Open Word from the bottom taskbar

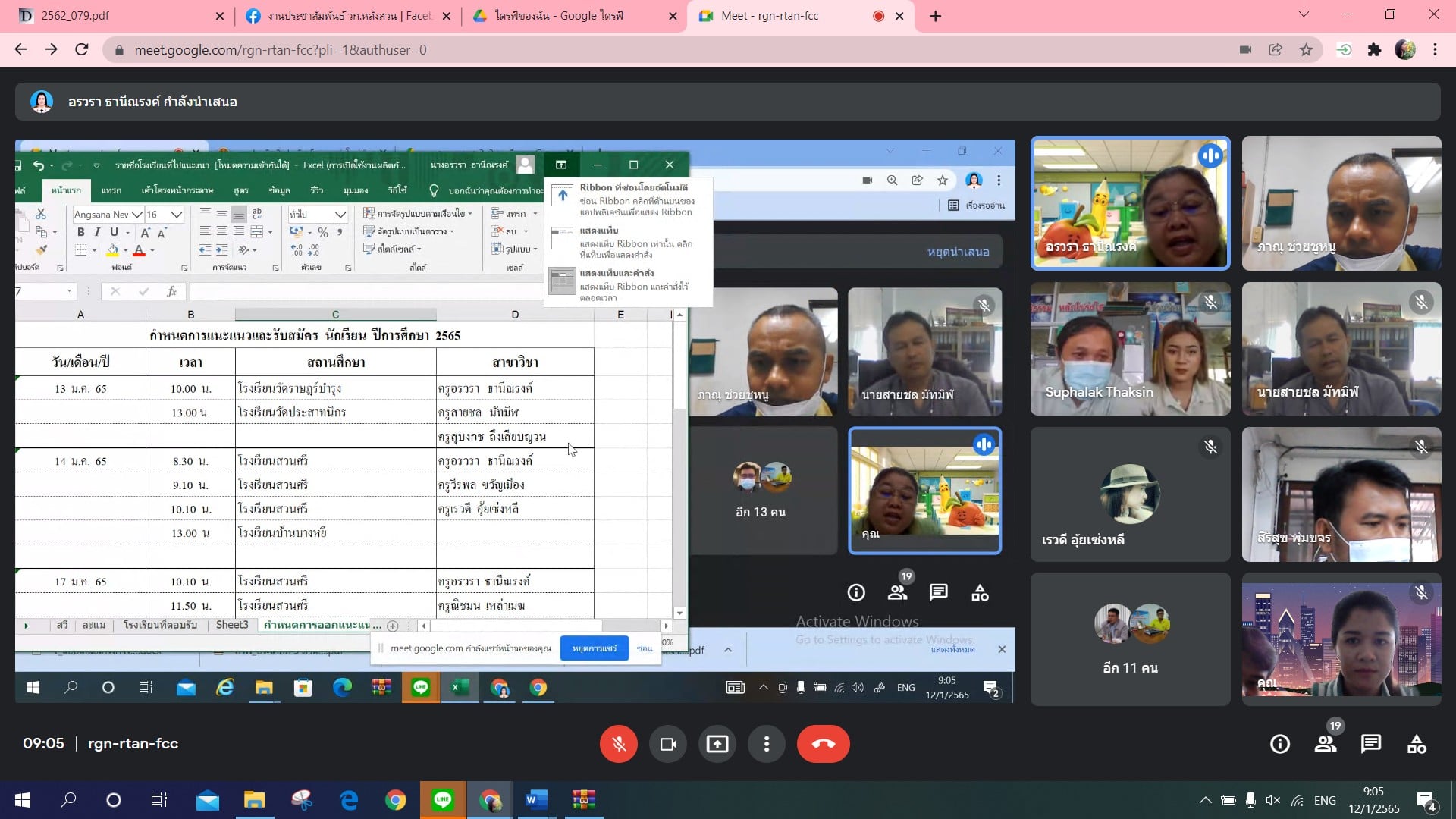pyautogui.click(x=536, y=800)
